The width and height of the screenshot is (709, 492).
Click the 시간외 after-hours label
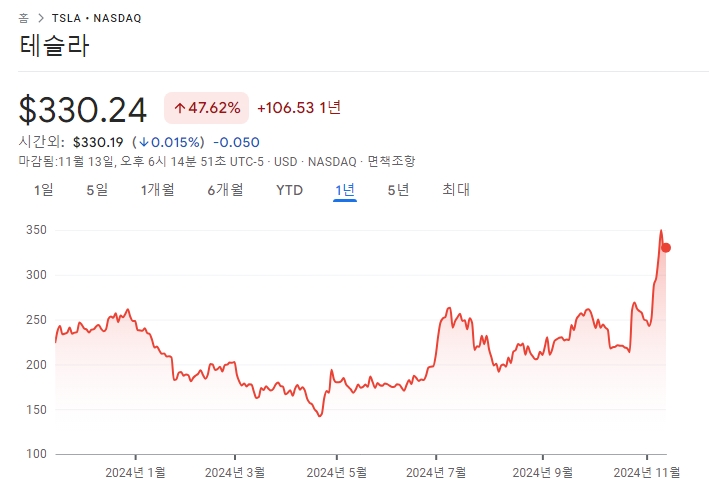[41, 142]
